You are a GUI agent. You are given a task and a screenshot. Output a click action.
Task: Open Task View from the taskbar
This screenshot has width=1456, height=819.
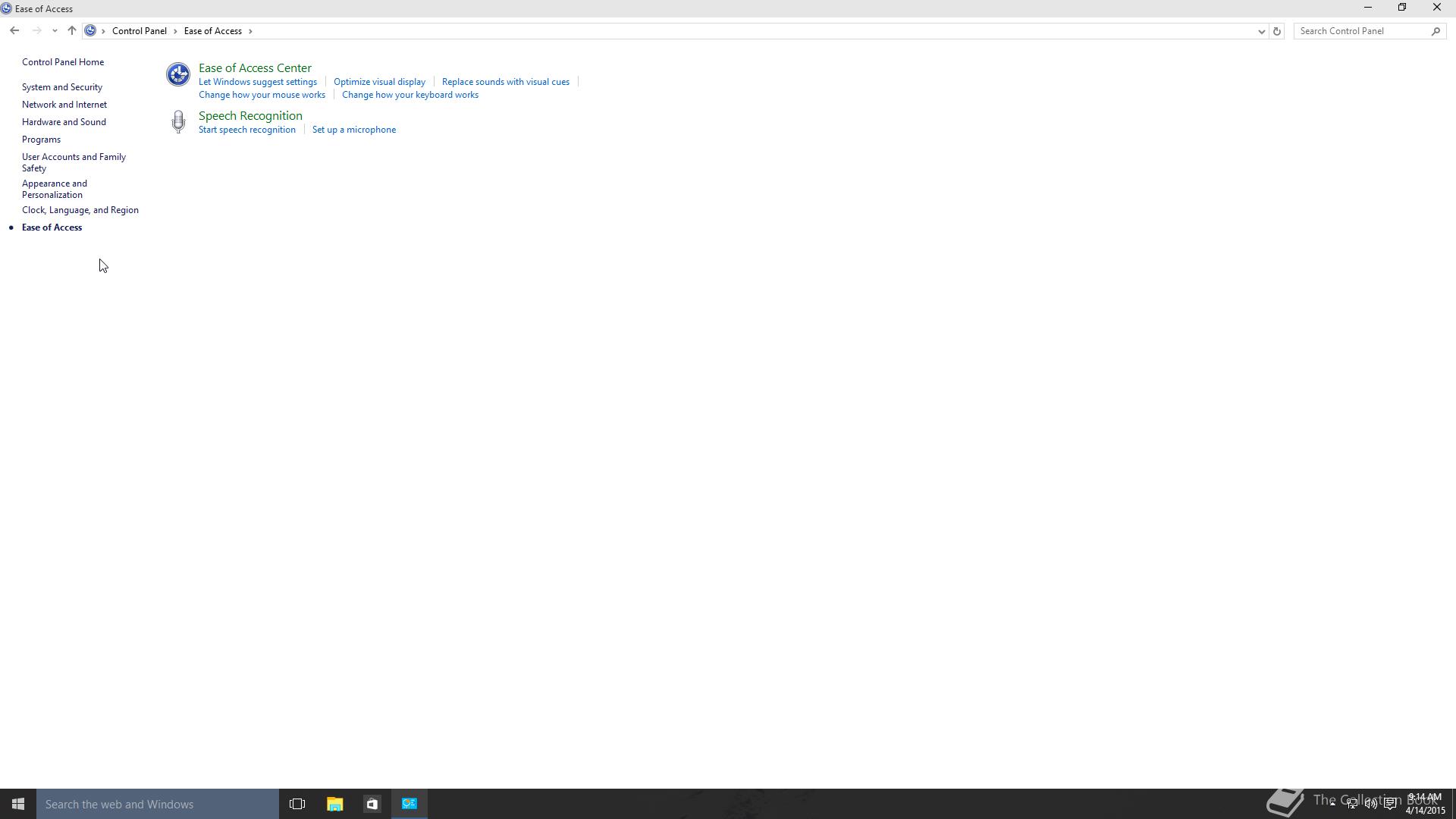297,804
